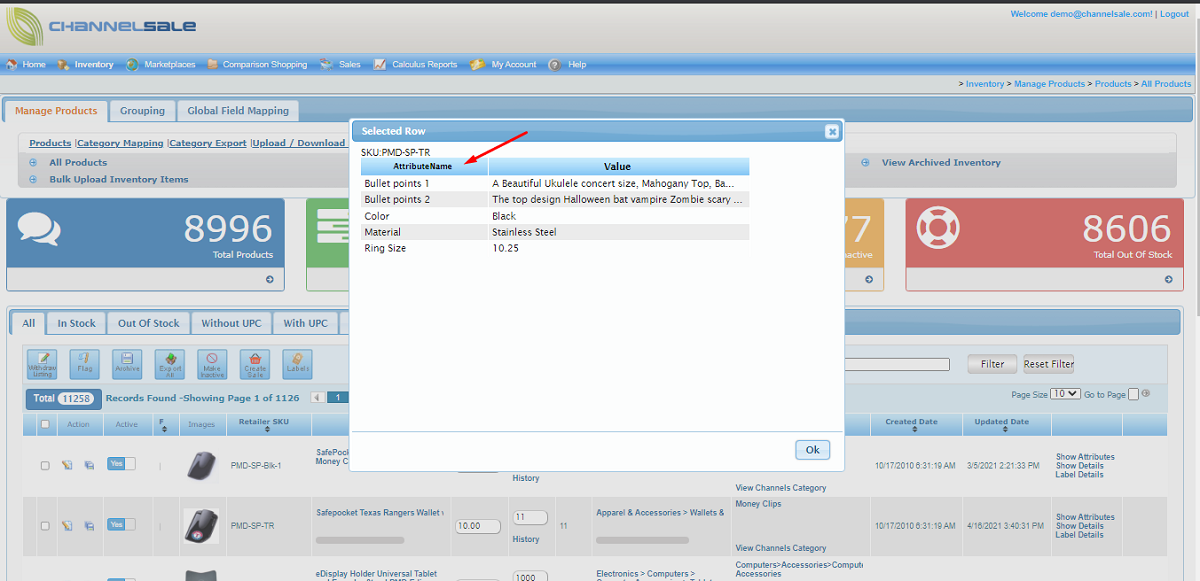Sort by Retailer SKU column
The height and width of the screenshot is (581, 1200).
pyautogui.click(x=264, y=425)
